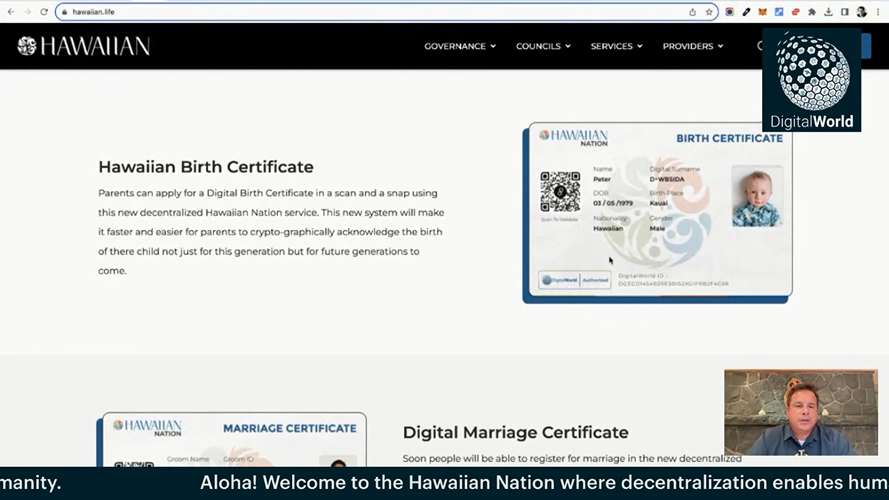Click the Hawaiian logo in header

83,46
